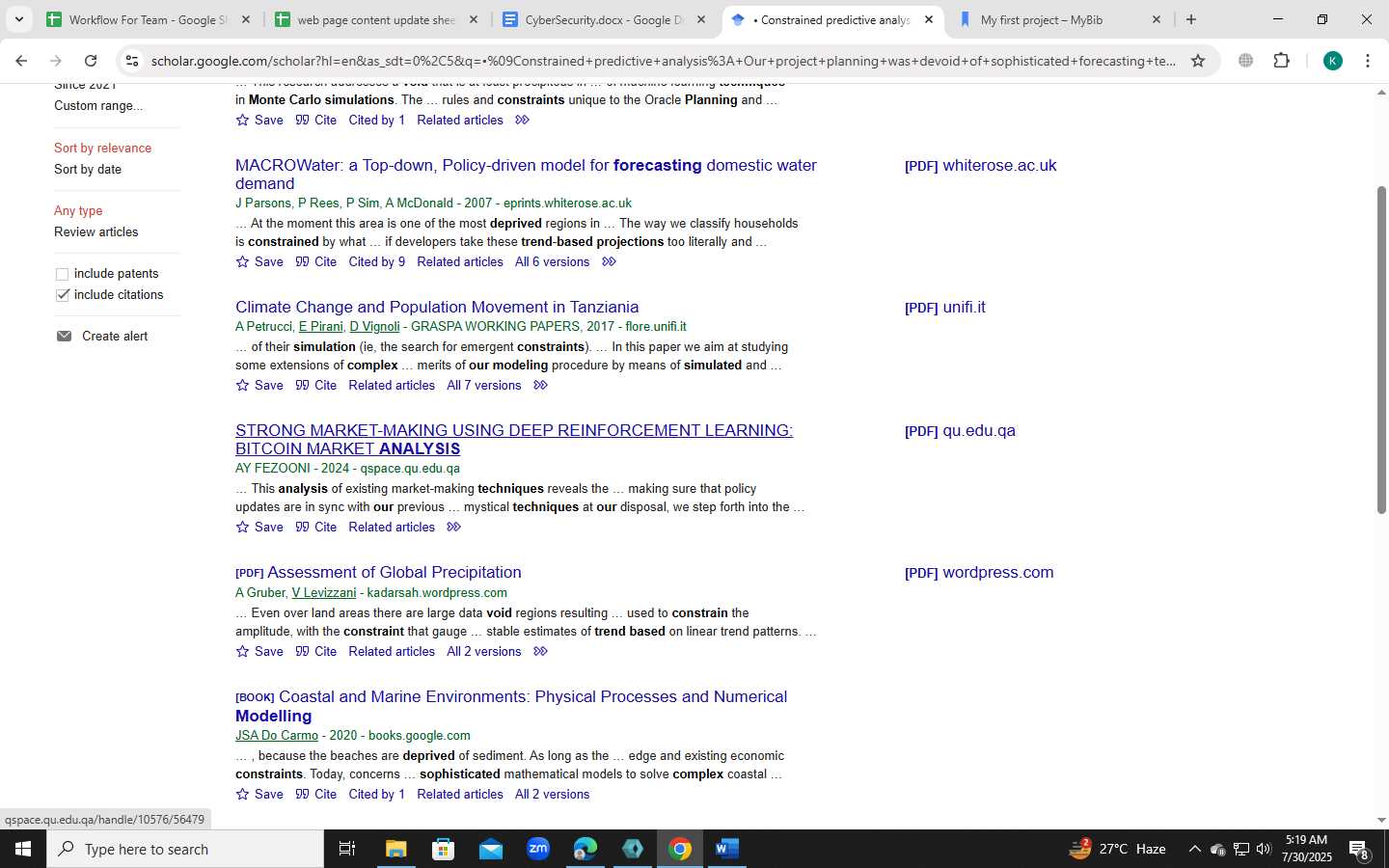The height and width of the screenshot is (868, 1389).
Task: Click the Create alert envelope icon
Action: 64,337
